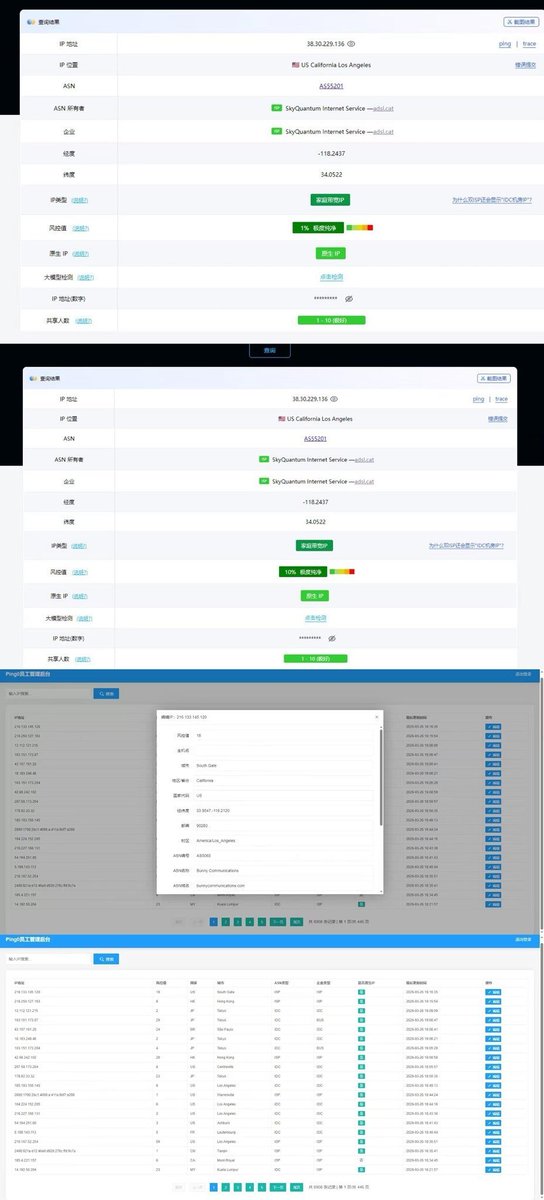Select IP 216.133.145.120 in the unobscured table
Screen dimensions: 544x1200
point(28,992)
